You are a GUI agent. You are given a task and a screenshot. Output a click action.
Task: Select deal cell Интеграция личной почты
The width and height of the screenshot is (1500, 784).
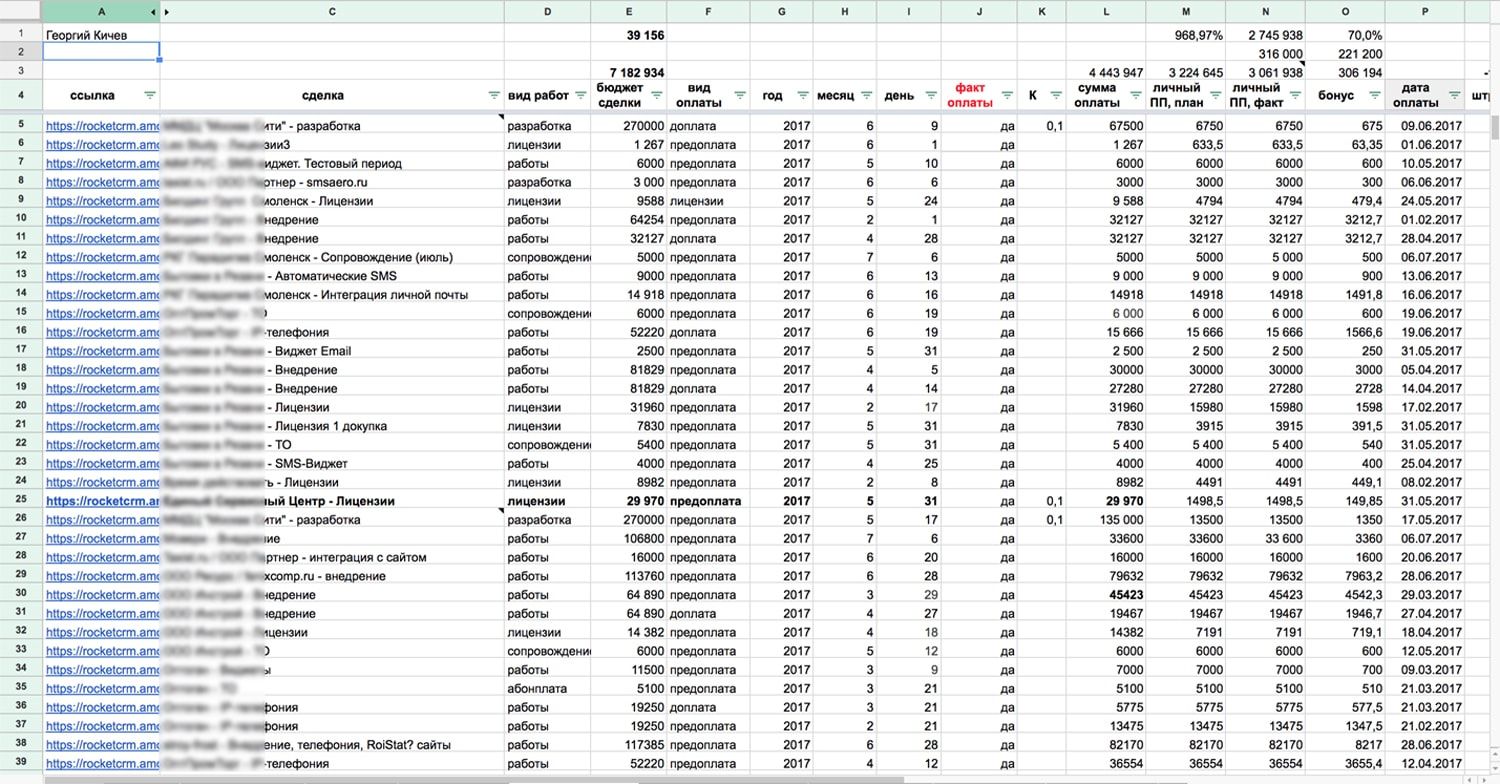coord(332,295)
